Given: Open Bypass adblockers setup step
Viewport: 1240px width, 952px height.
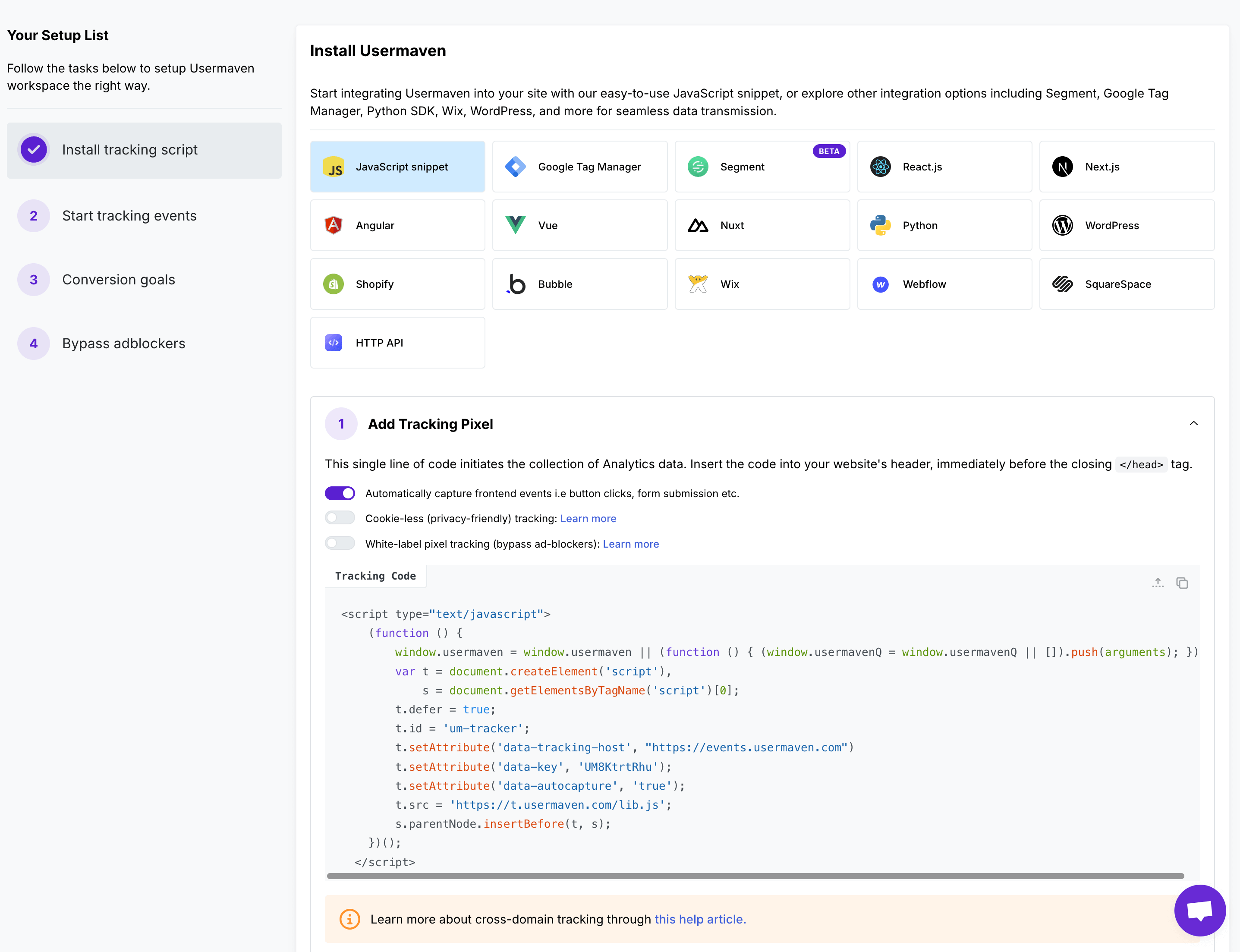Looking at the screenshot, I should (x=123, y=344).
